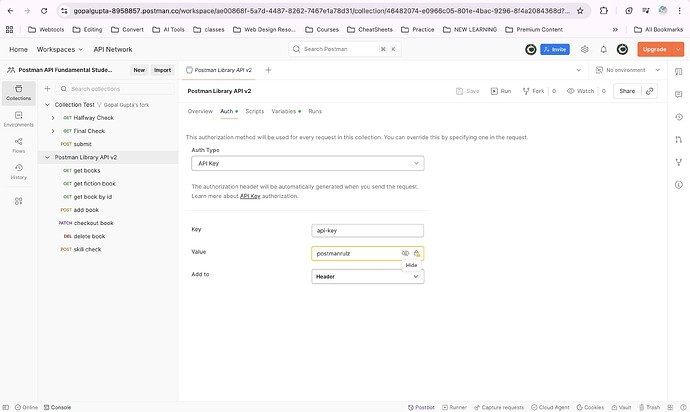Image resolution: width=690 pixels, height=412 pixels.
Task: Expand the Halfway Check request
Action: click(x=53, y=118)
